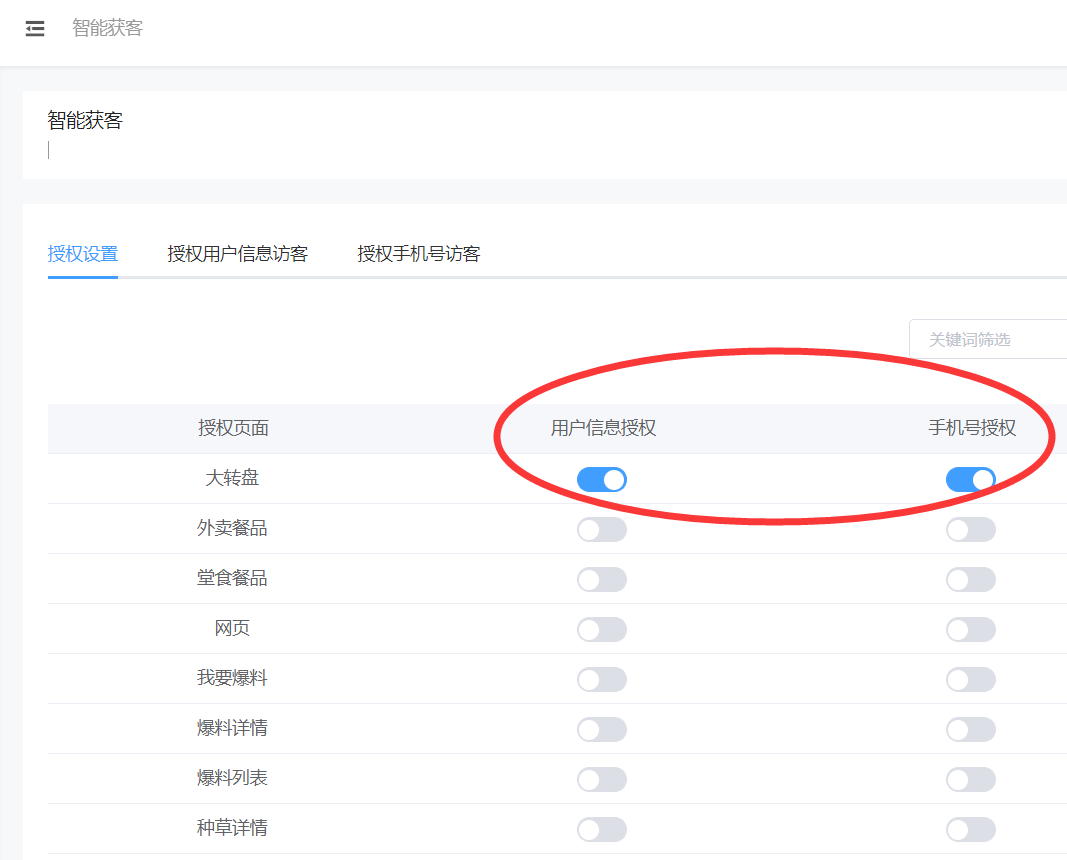Disable 手机号授权 for 大转盘
Image resolution: width=1067 pixels, height=860 pixels.
click(x=970, y=480)
